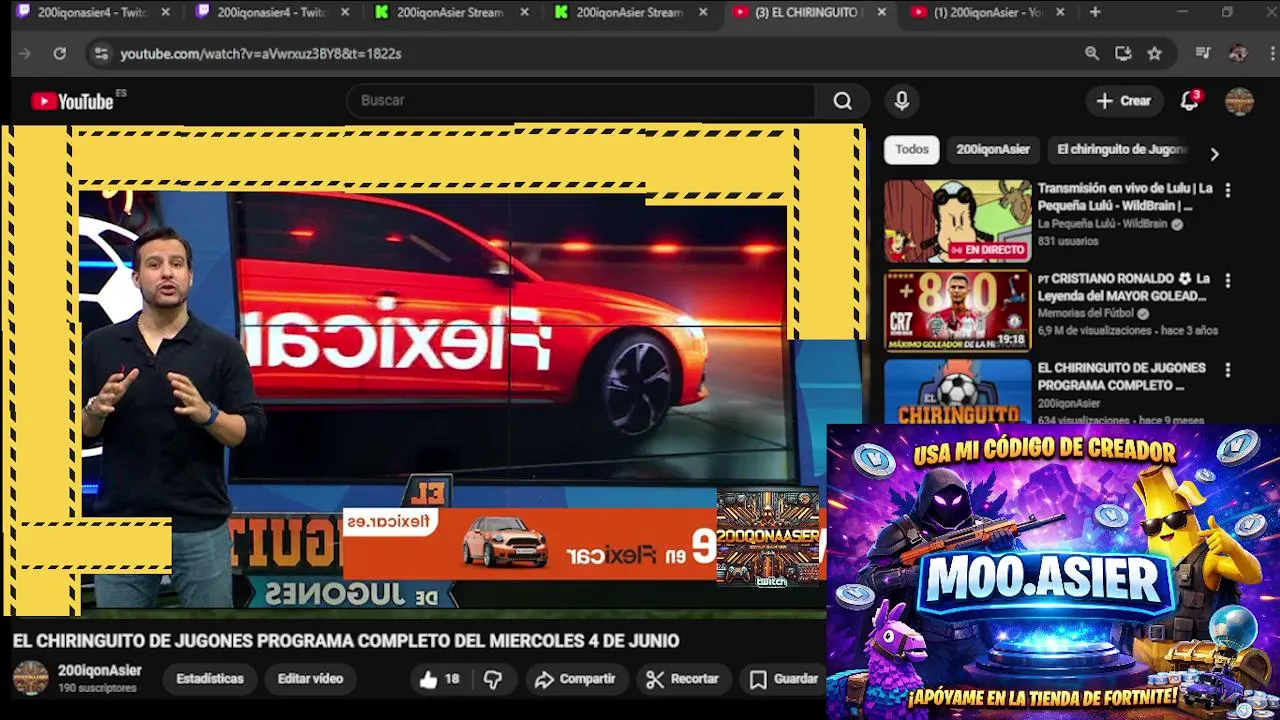The width and height of the screenshot is (1280, 720).
Task: Bookmark this page with the star icon
Action: (1155, 53)
